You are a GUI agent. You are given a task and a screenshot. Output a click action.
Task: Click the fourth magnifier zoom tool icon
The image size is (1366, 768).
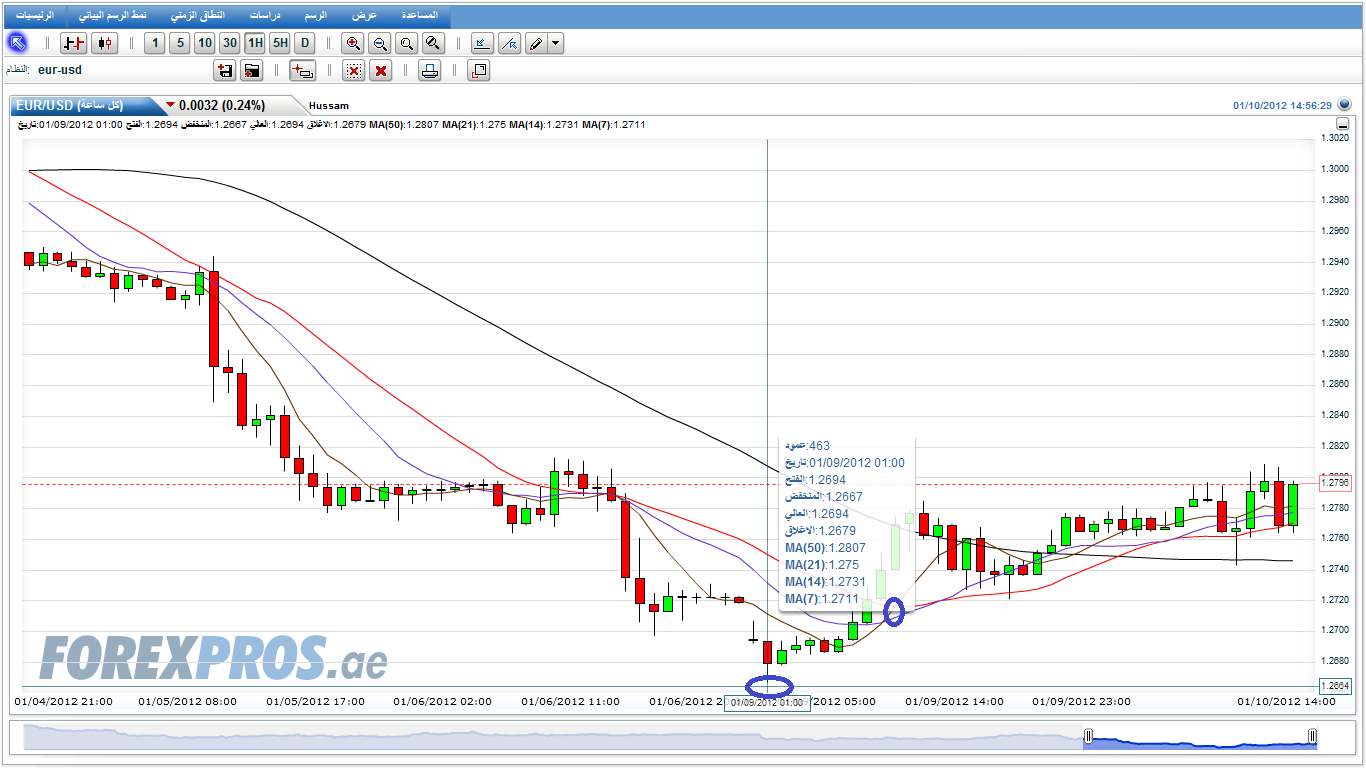[432, 43]
